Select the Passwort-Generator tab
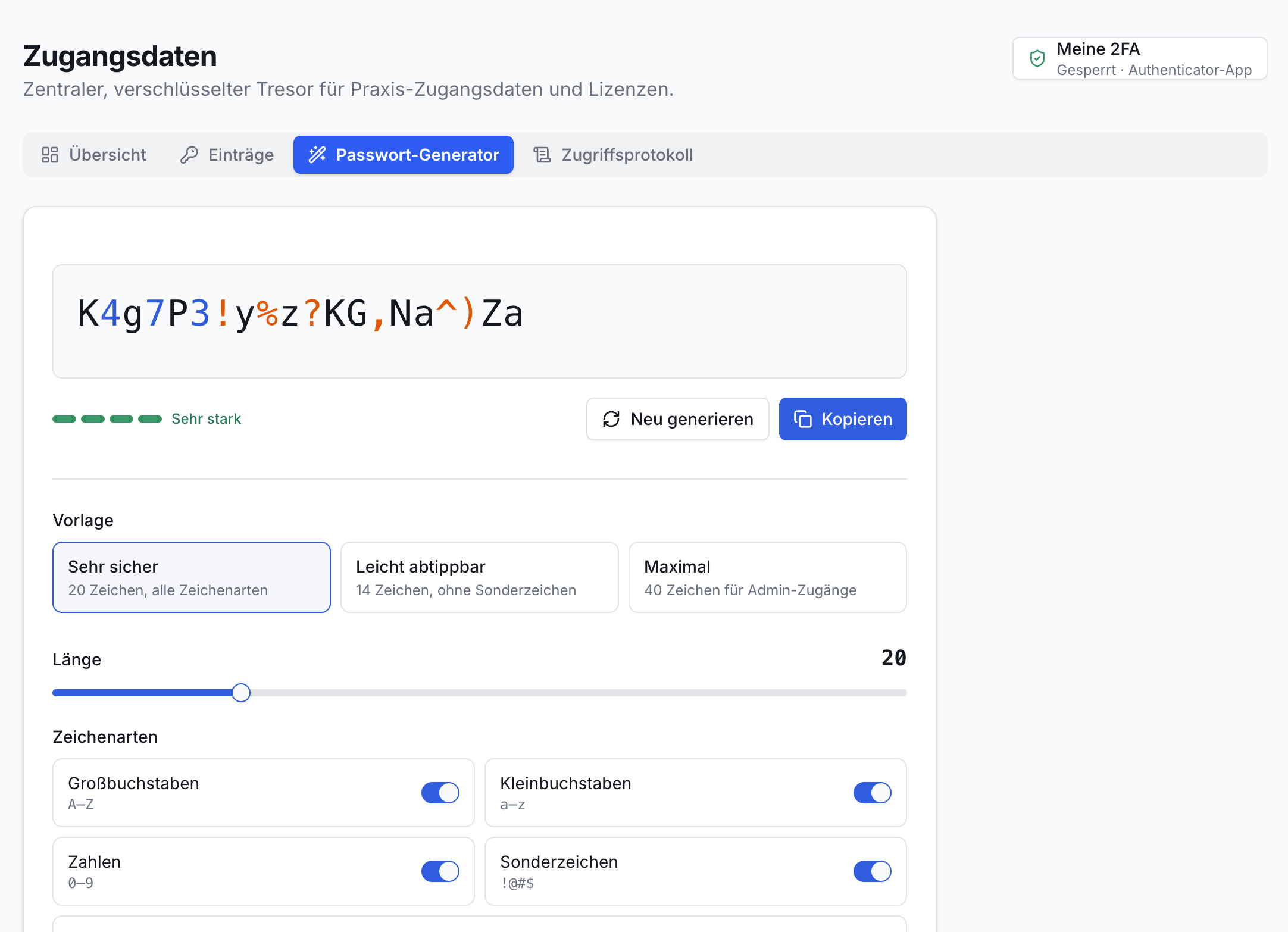The height and width of the screenshot is (932, 1288). [x=404, y=155]
